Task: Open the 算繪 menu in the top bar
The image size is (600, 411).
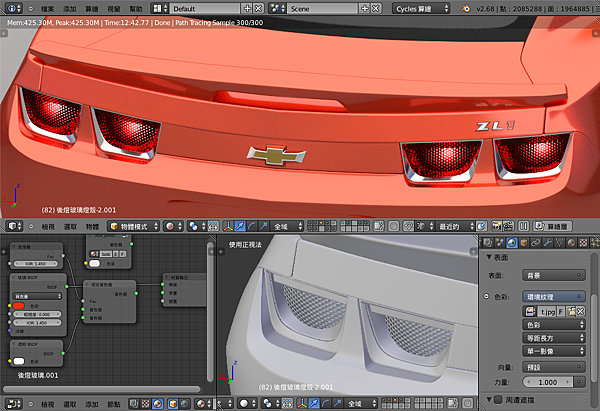Action: pyautogui.click(x=92, y=8)
